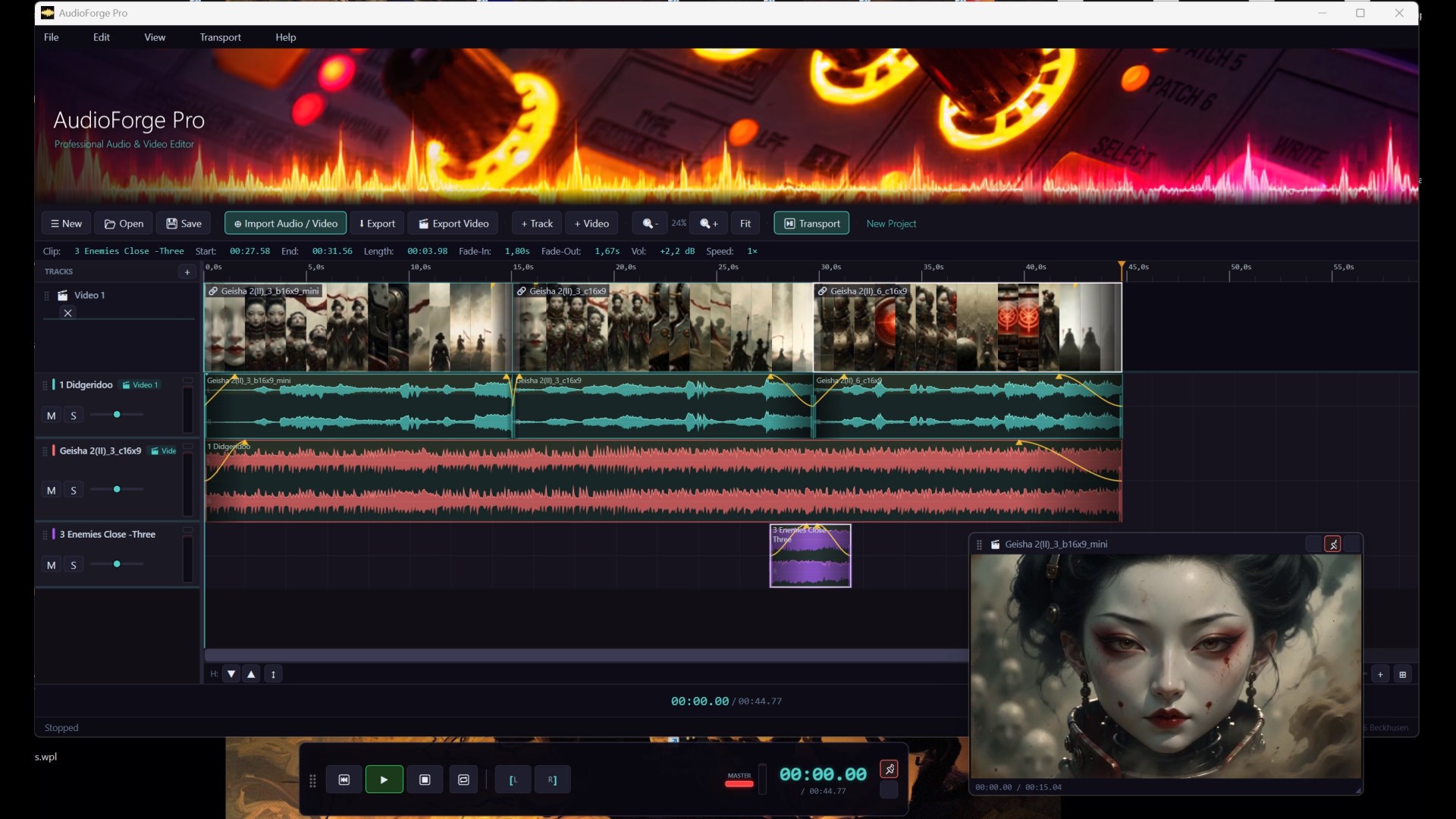Click the Stop button in transport bar

pos(425,780)
